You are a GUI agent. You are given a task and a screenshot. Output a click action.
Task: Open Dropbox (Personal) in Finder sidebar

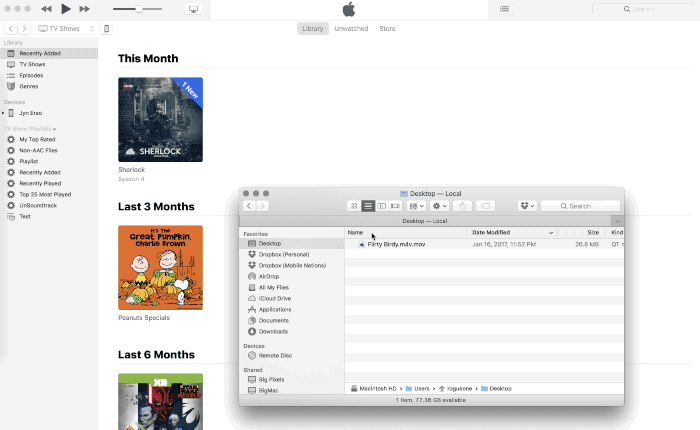tap(292, 255)
